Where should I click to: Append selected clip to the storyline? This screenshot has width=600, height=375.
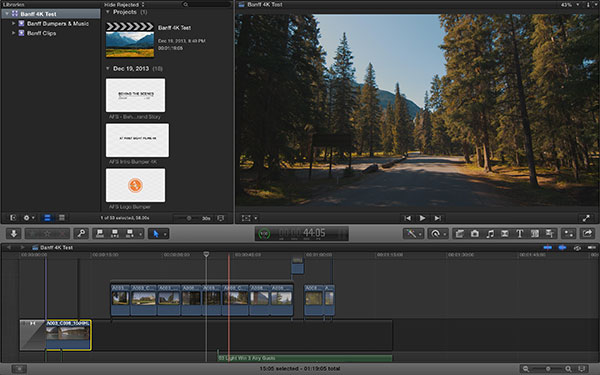129,233
